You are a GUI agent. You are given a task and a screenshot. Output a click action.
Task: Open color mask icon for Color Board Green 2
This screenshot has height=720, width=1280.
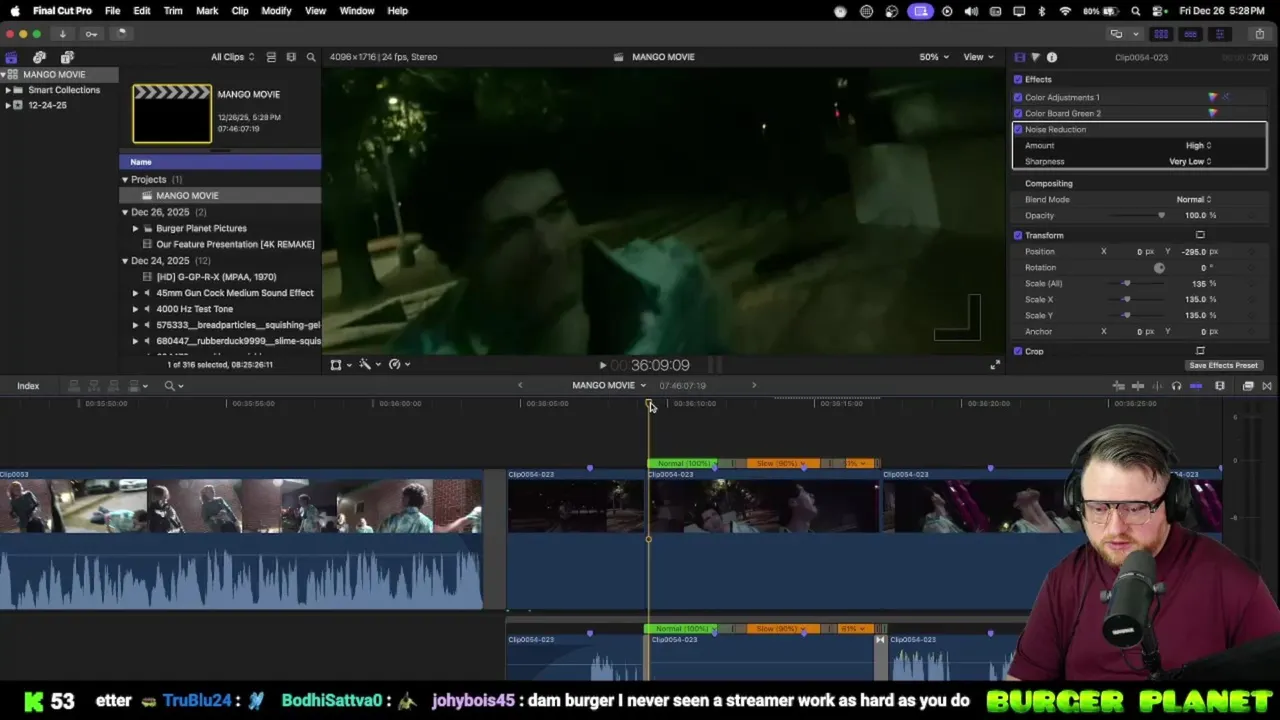point(1213,113)
